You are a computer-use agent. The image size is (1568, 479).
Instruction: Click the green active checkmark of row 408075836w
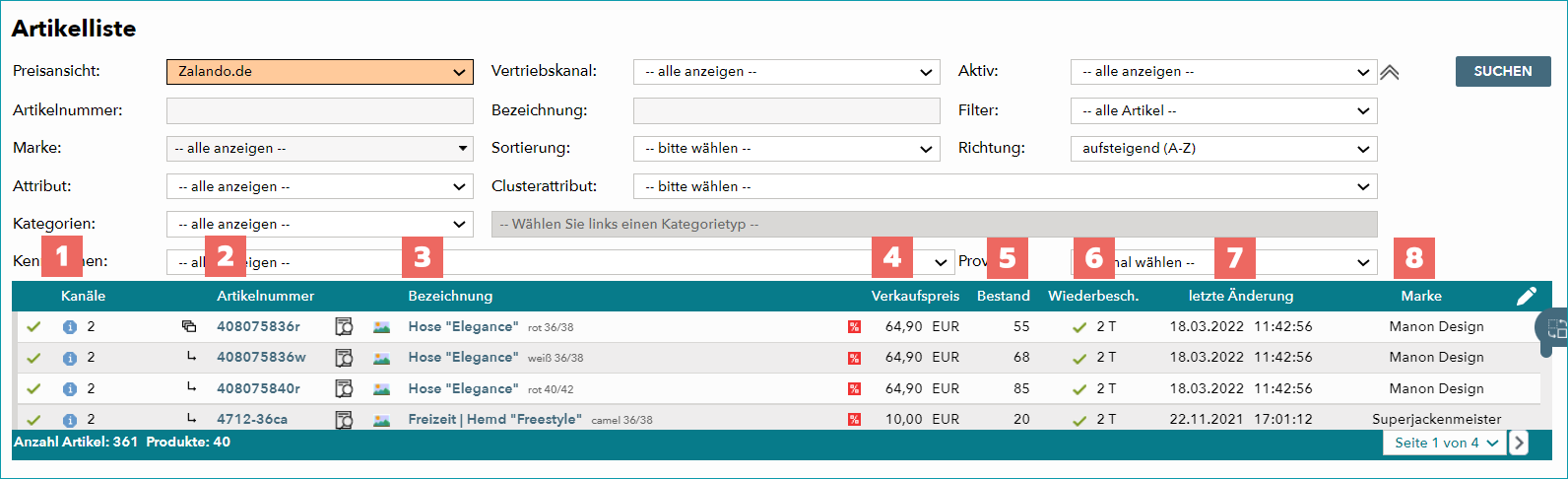click(33, 358)
